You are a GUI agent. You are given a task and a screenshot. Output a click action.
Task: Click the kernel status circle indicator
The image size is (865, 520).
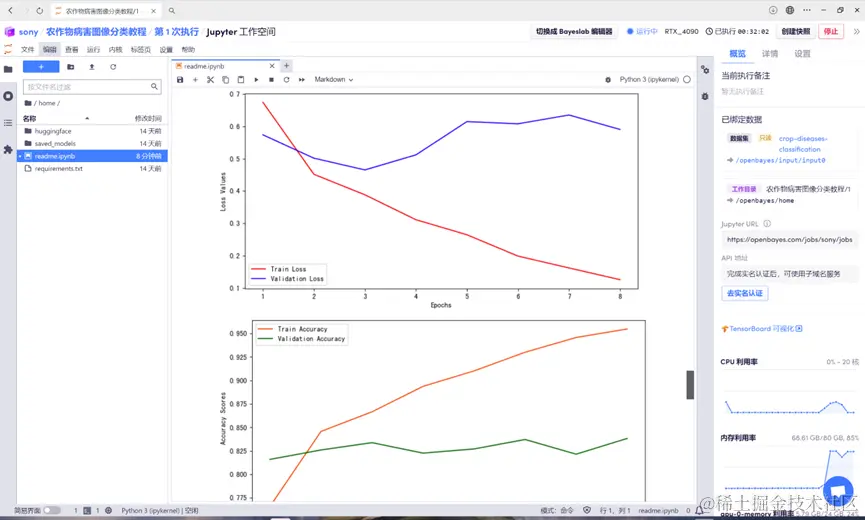[x=687, y=79]
